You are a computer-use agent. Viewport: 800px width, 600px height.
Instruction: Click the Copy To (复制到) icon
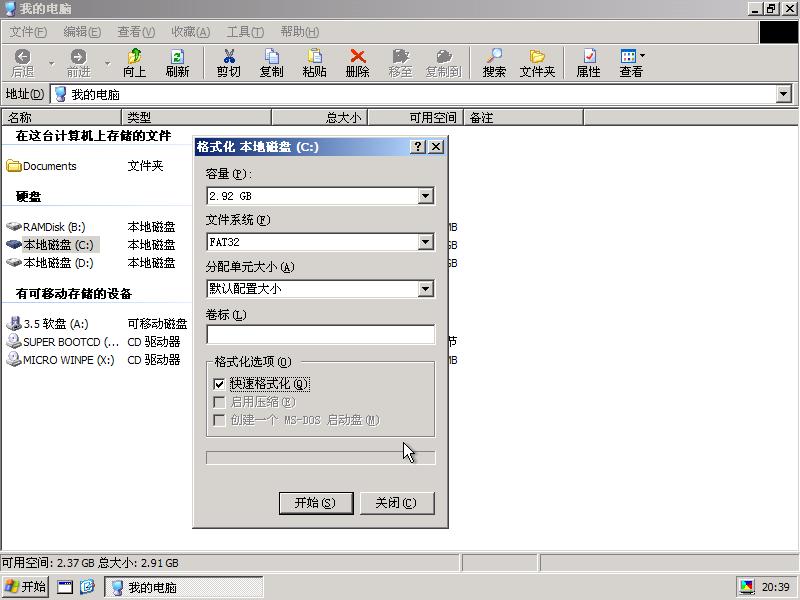(444, 56)
